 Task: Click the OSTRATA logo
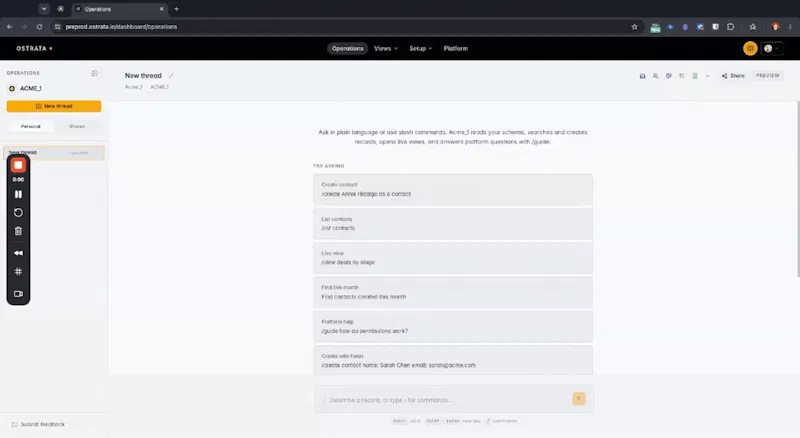click(34, 48)
